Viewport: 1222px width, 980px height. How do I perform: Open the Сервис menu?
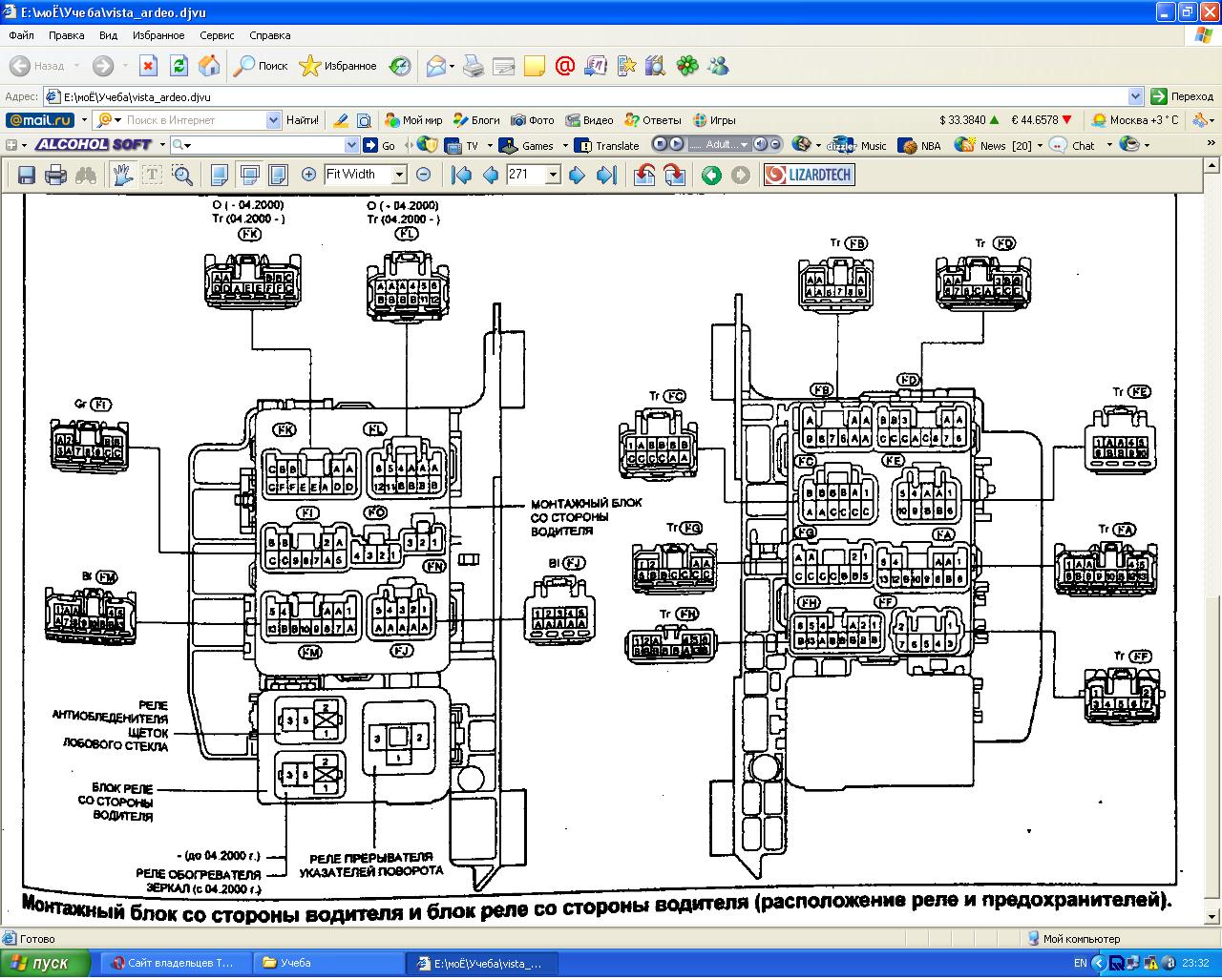click(217, 35)
